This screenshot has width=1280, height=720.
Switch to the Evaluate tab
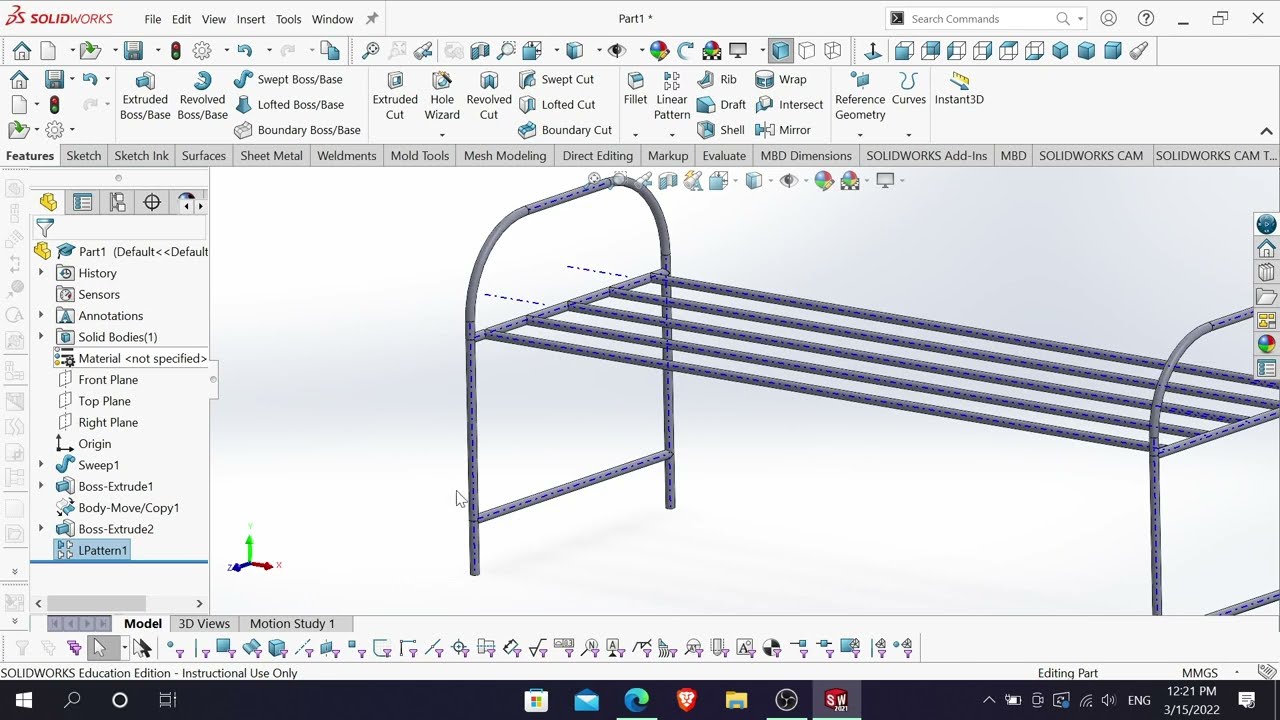(x=724, y=155)
